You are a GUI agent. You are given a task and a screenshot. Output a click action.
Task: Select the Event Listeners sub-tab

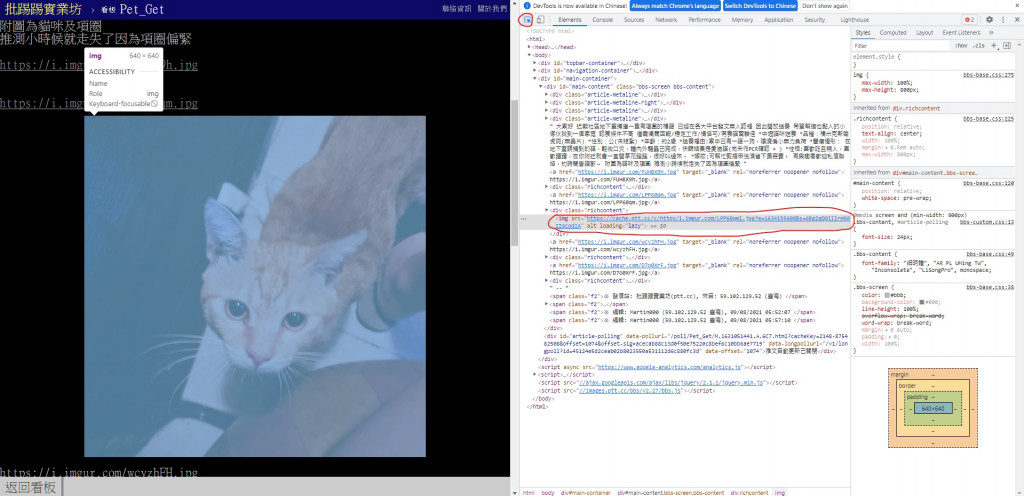pos(961,33)
